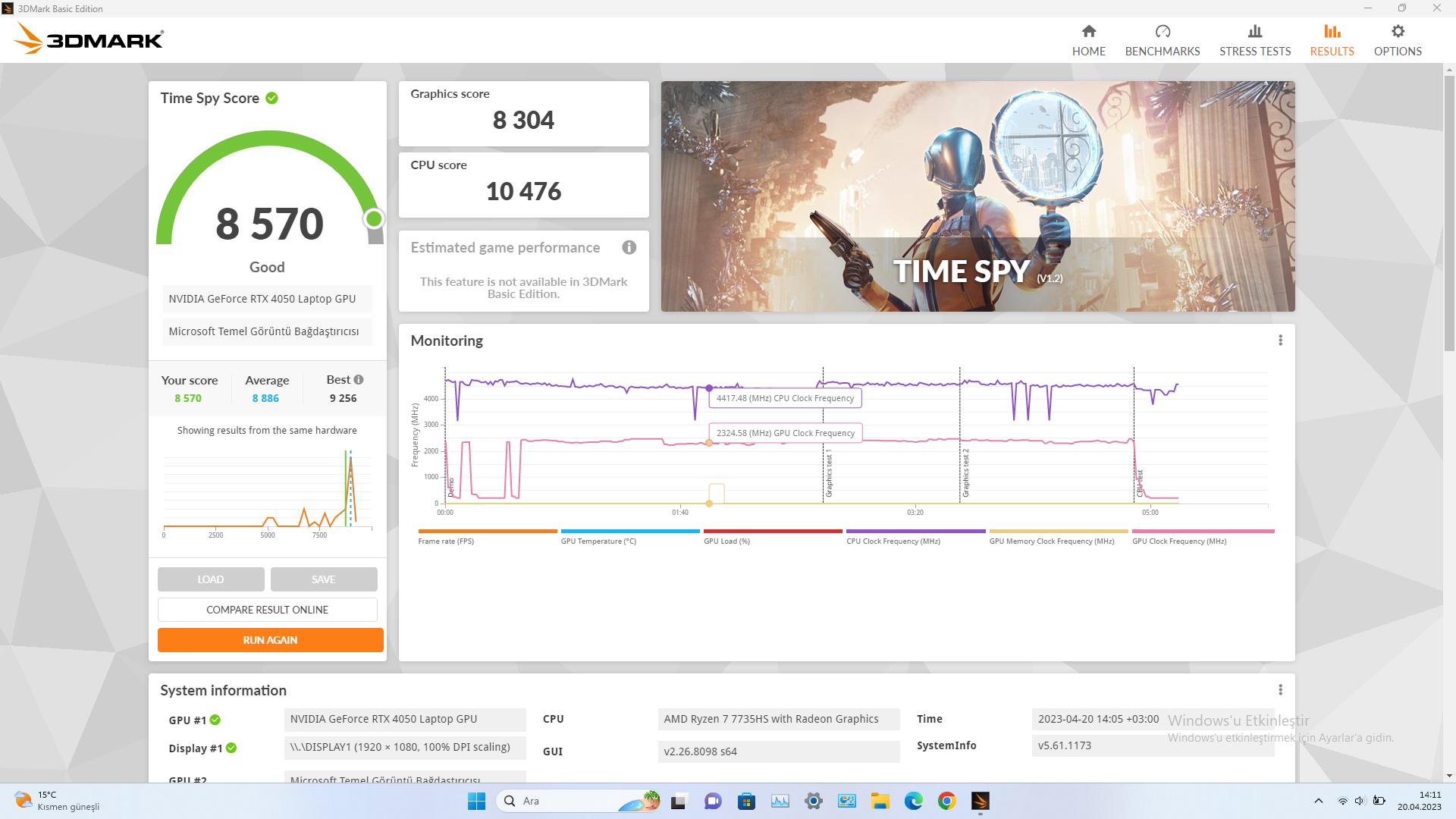Click info icon beside Estimated game performance

click(629, 247)
